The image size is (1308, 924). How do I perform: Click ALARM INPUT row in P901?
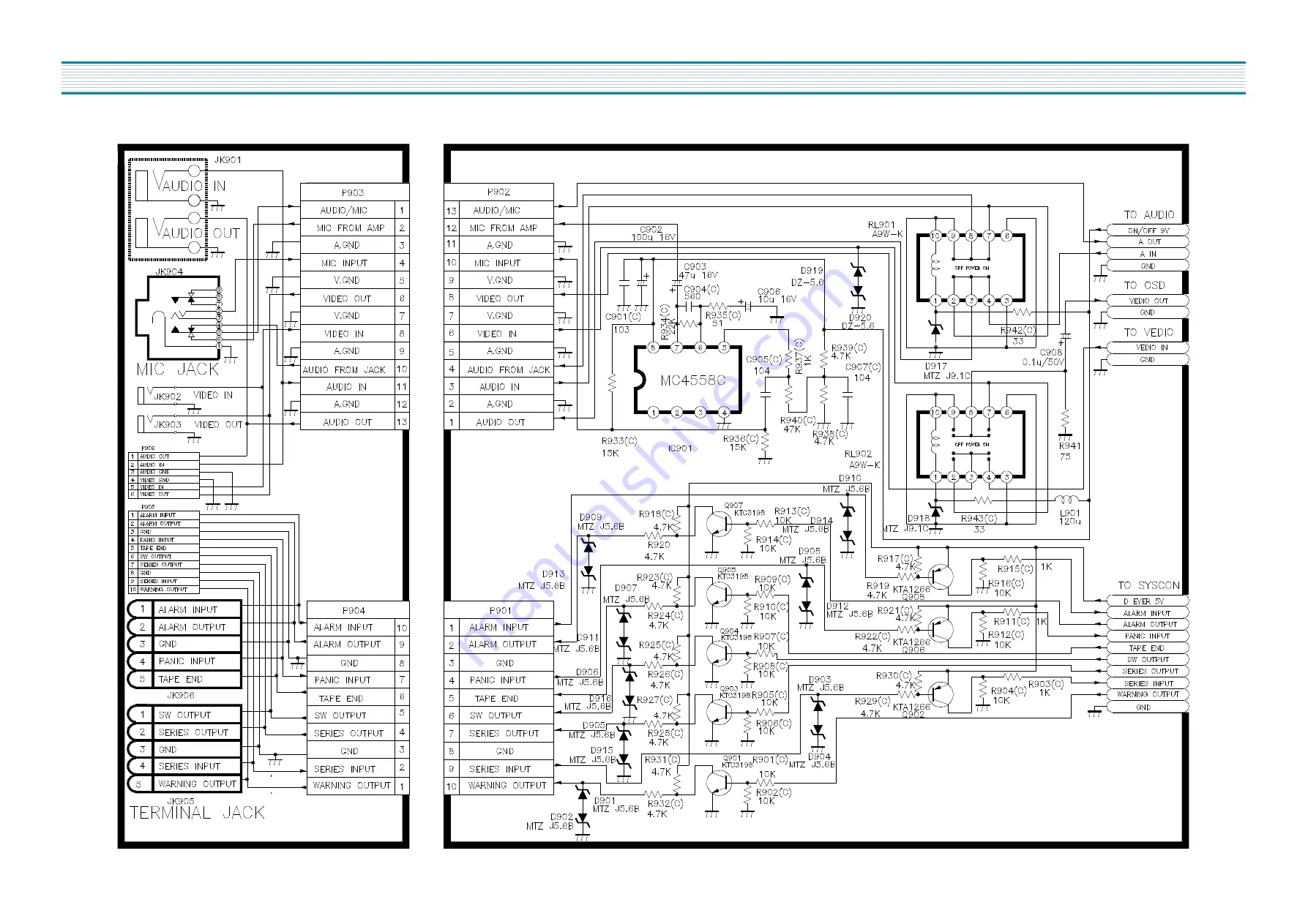point(499,628)
